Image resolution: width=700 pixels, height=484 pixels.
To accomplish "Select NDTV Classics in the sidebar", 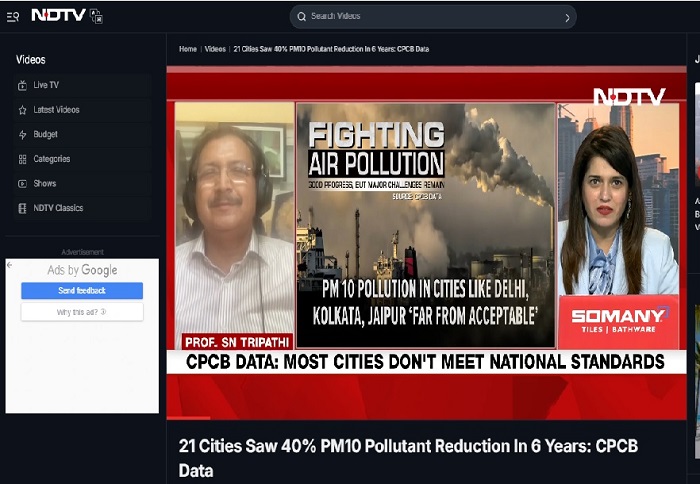I will coord(58,208).
